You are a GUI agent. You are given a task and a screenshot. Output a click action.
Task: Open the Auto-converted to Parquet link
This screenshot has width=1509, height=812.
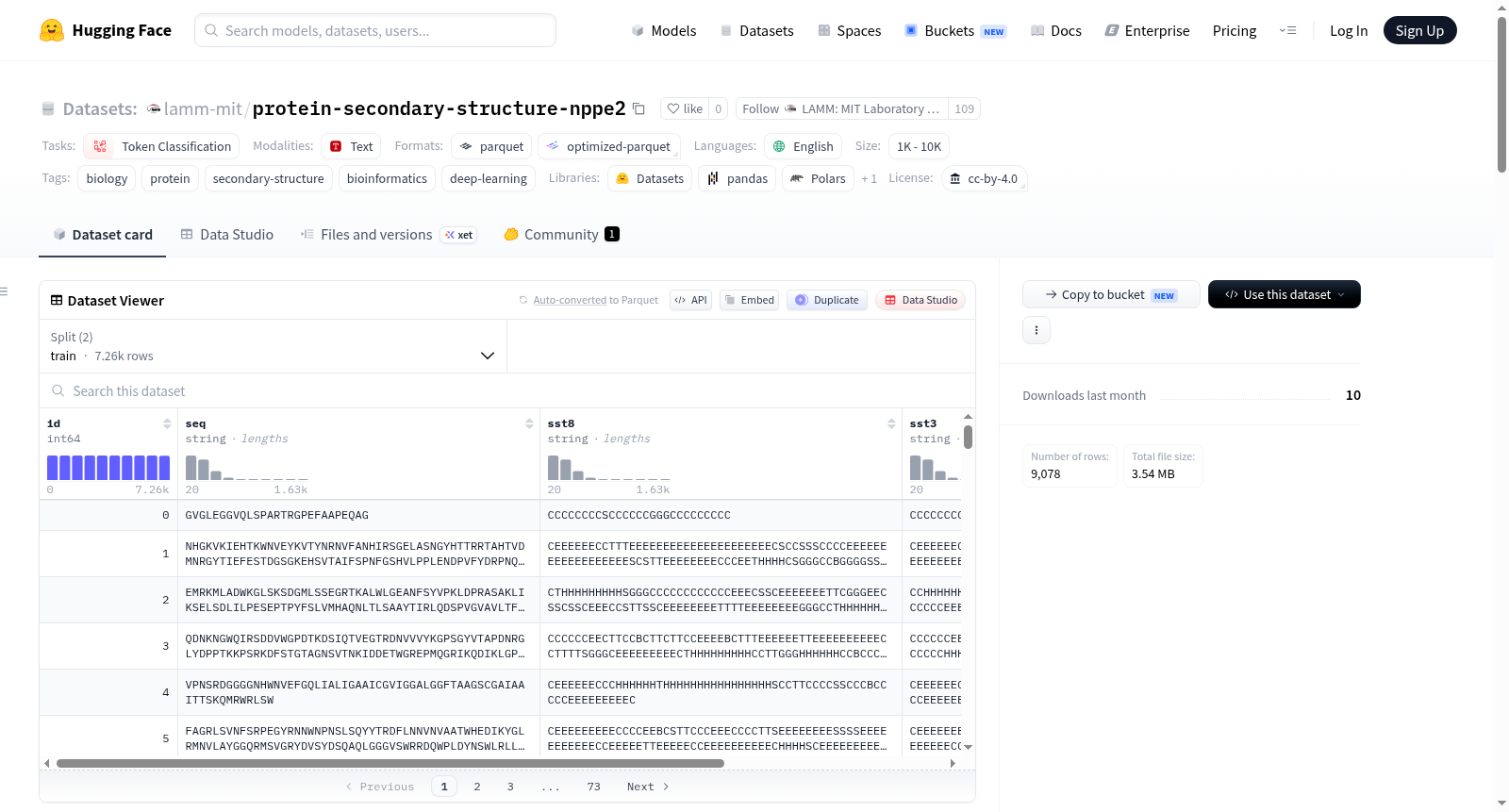click(596, 300)
